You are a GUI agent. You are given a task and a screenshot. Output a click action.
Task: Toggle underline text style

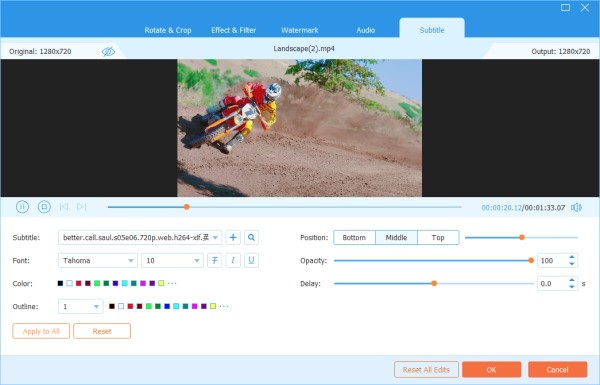pos(251,261)
